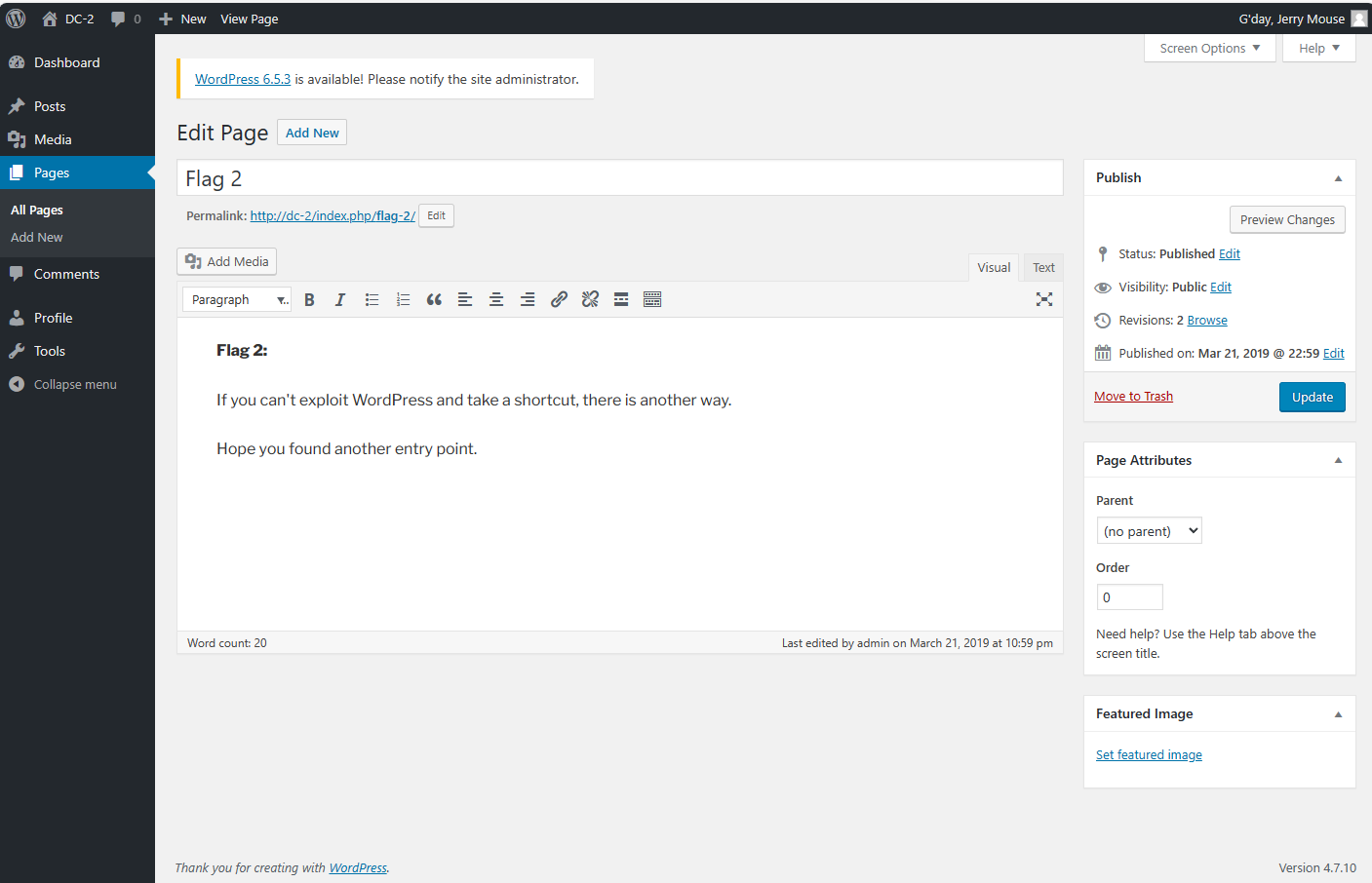Move this page to Trash
The width and height of the screenshot is (1372, 883).
pos(1133,396)
